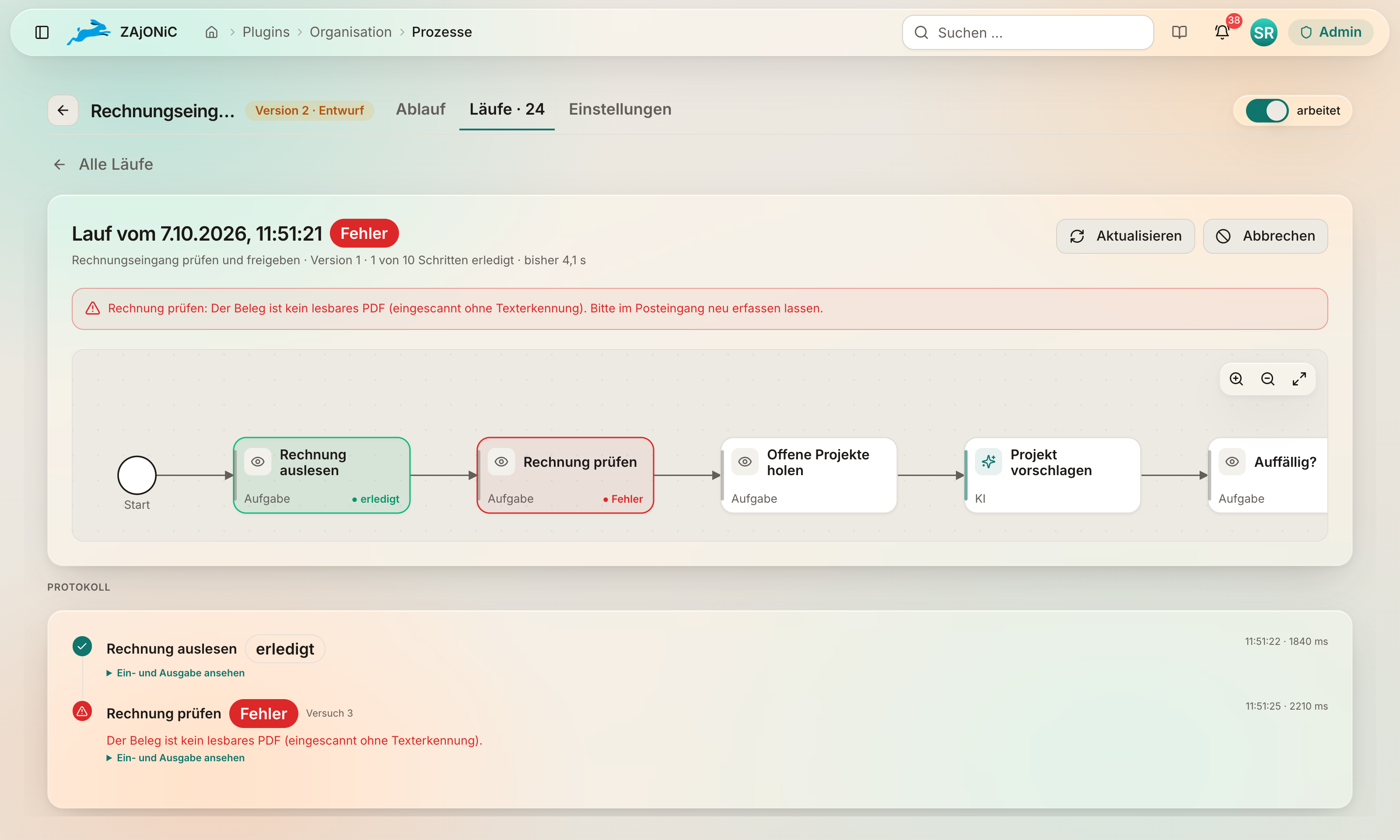Click the 11:51:22 · 1840 ms timestamp
Viewport: 1400px width, 840px height.
[1286, 641]
